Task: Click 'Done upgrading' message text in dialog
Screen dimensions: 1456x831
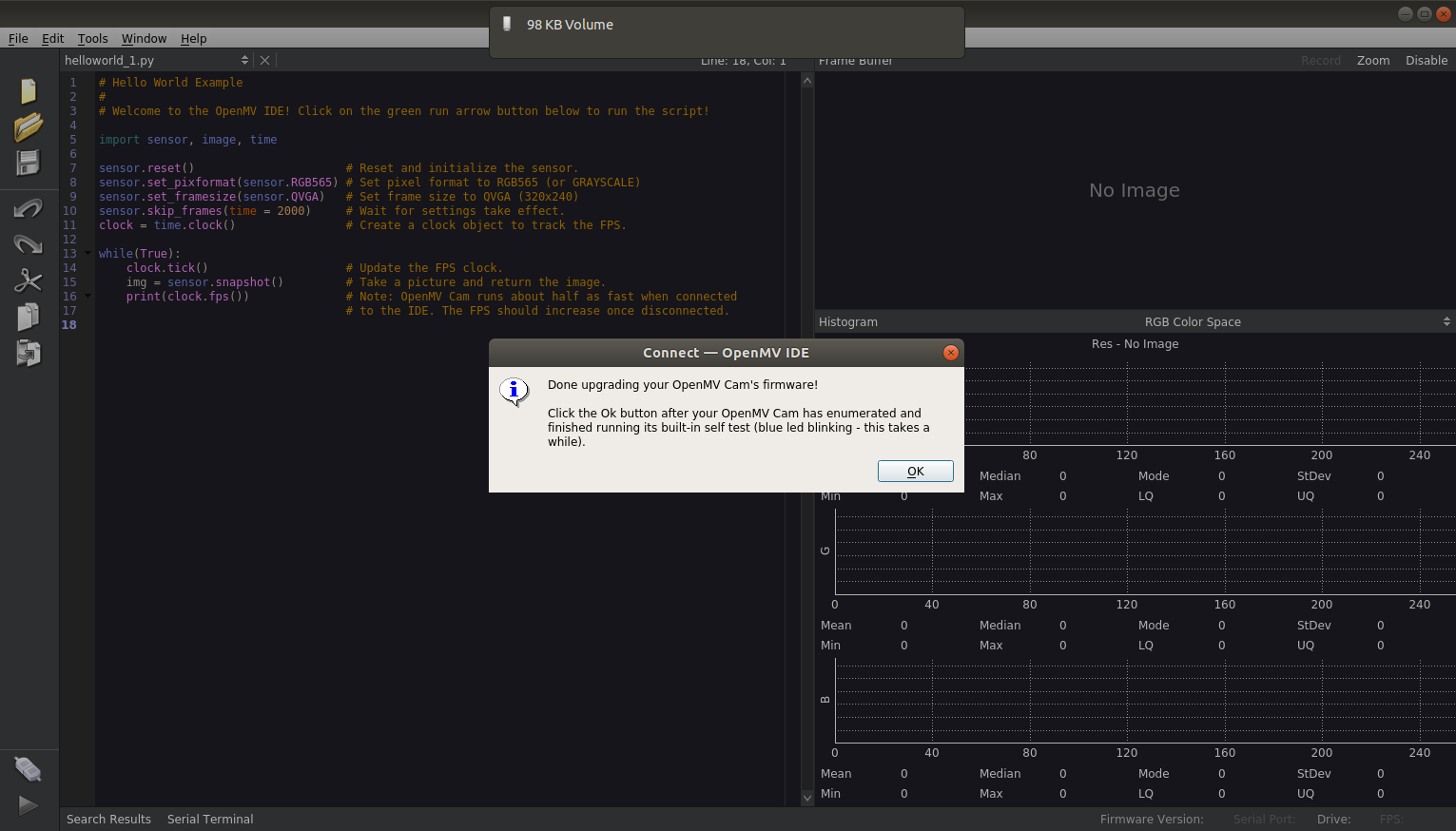Action: pyautogui.click(x=683, y=385)
